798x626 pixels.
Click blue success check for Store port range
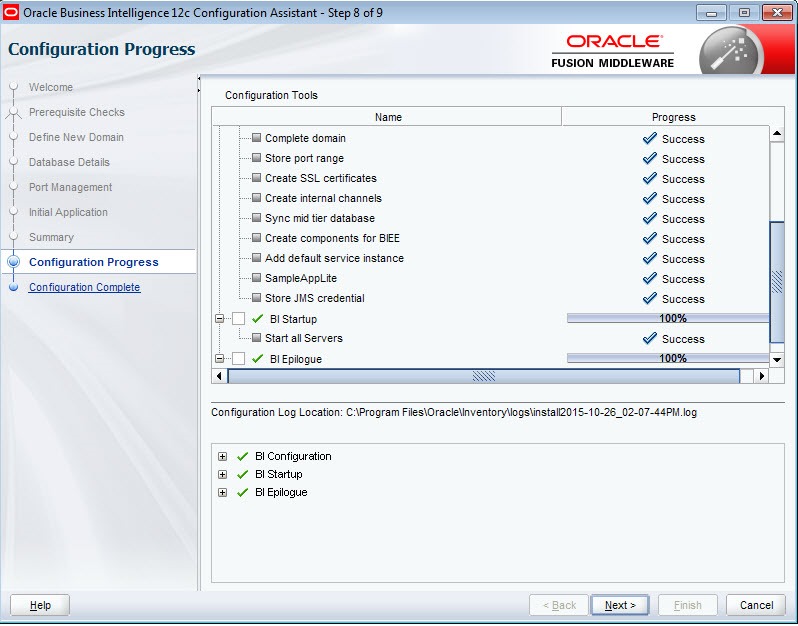click(x=649, y=158)
